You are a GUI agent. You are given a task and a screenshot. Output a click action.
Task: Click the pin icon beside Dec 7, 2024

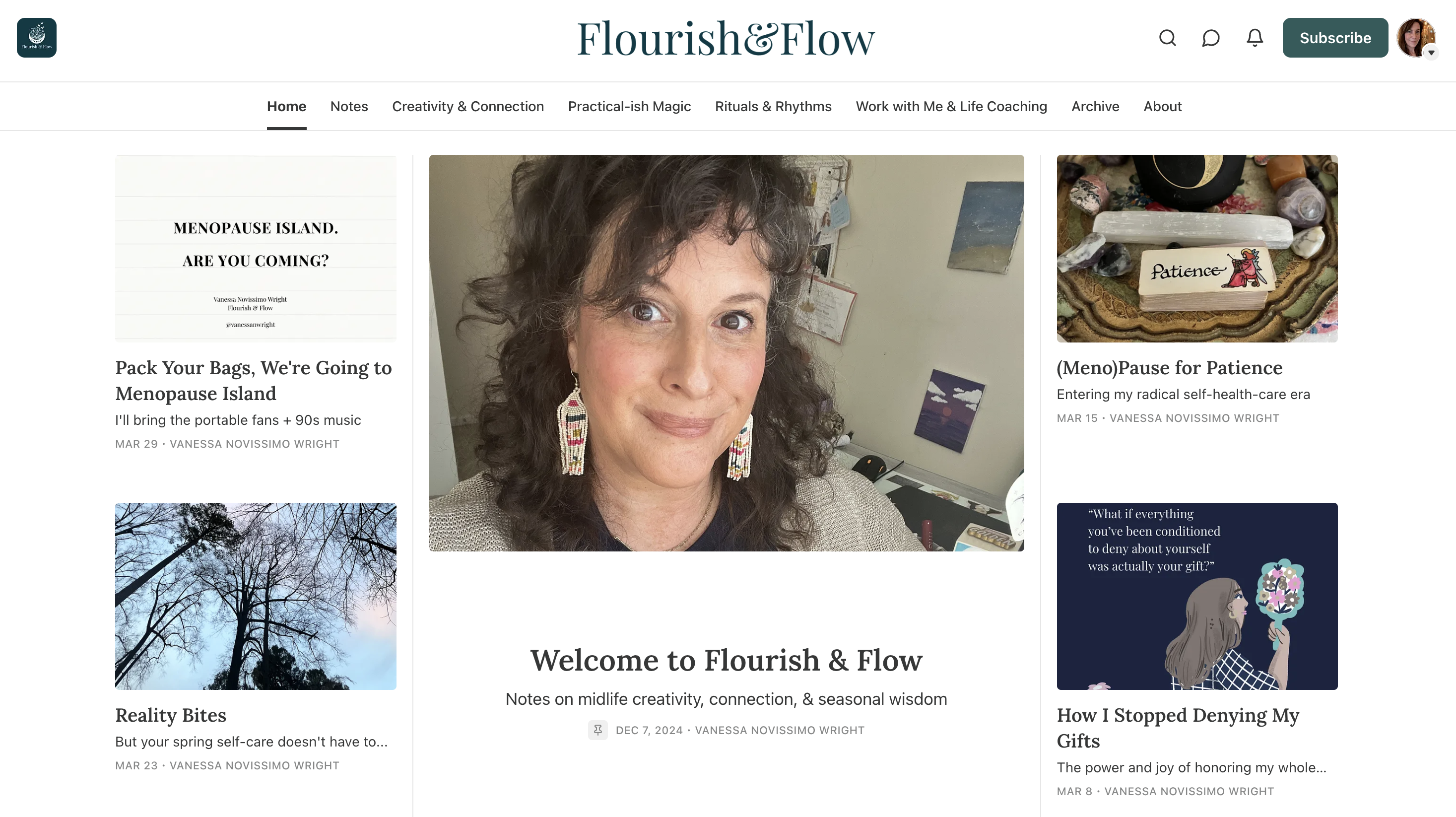click(597, 730)
